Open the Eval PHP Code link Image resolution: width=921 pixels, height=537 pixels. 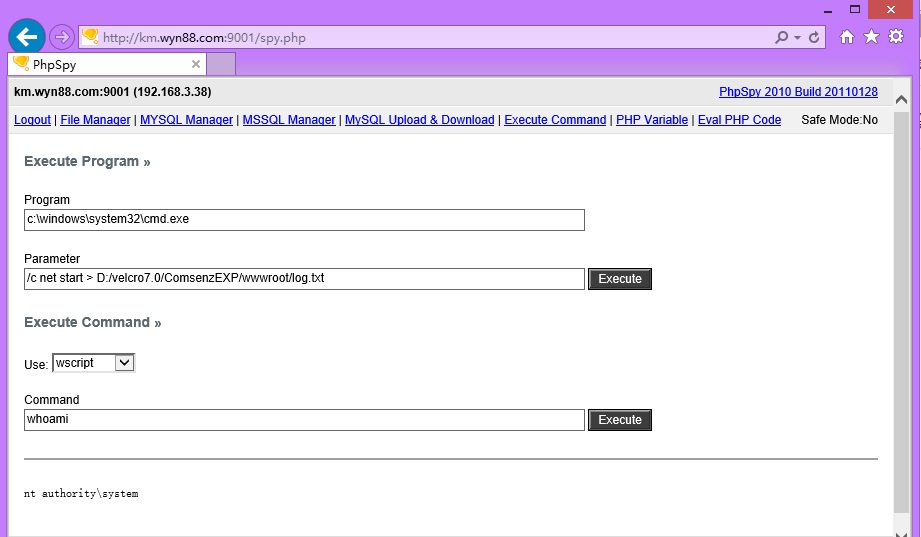740,120
